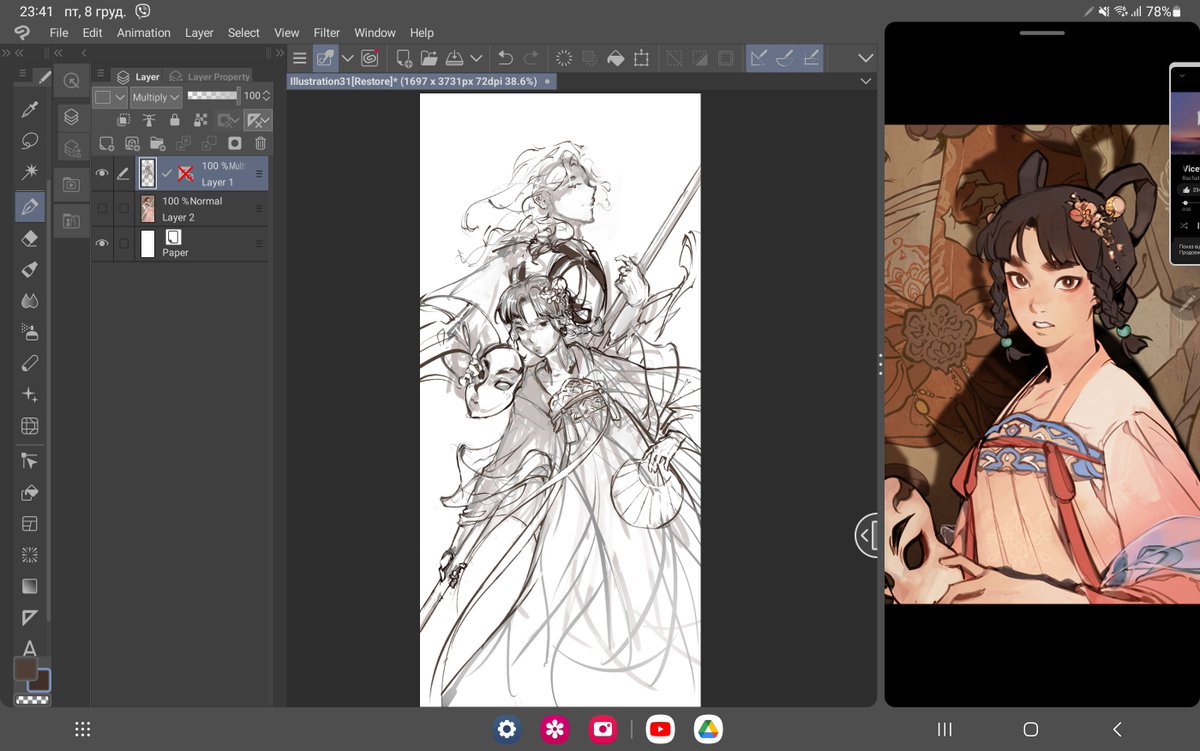1200x751 pixels.
Task: Open canvas tab list chevron below command bar
Action: tap(866, 81)
